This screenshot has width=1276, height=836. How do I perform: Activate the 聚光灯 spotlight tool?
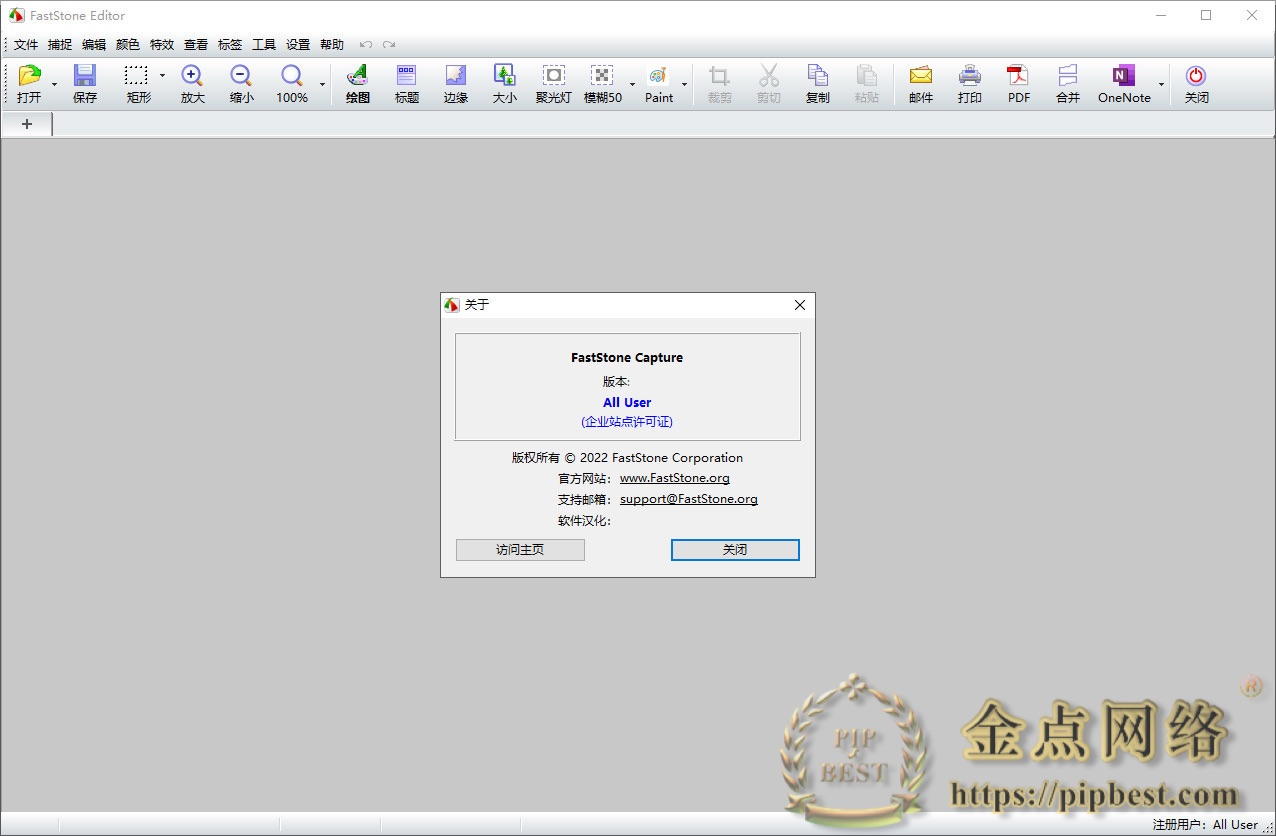pyautogui.click(x=553, y=80)
